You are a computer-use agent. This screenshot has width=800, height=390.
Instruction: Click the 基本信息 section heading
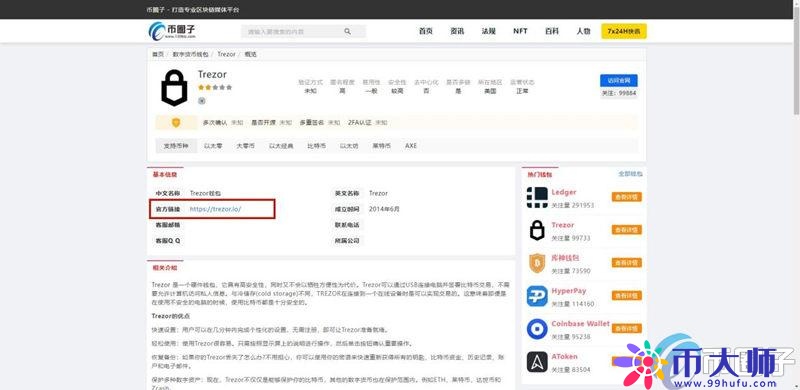[x=165, y=175]
